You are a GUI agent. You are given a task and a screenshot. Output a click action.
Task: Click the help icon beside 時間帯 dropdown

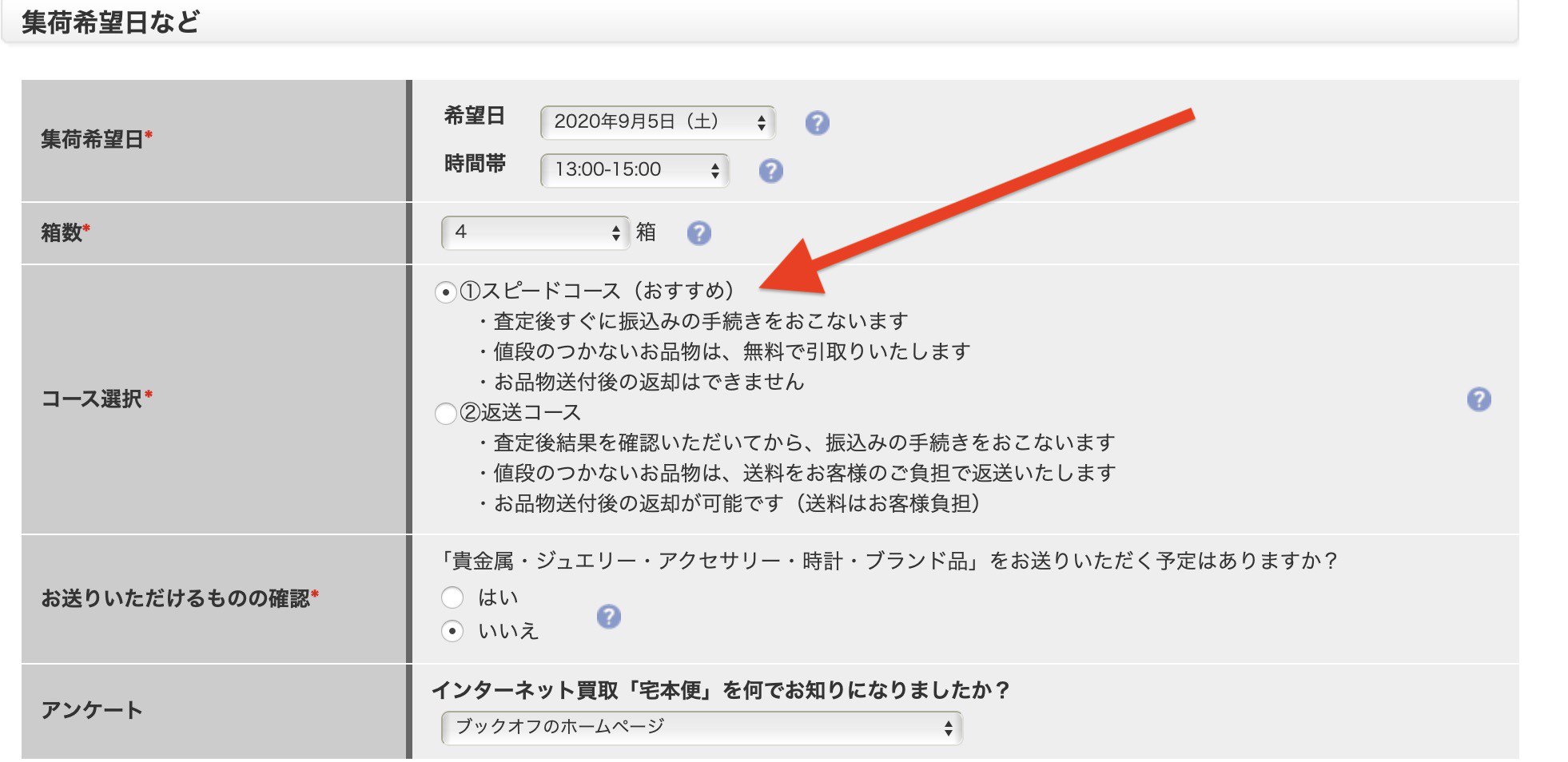click(x=770, y=171)
